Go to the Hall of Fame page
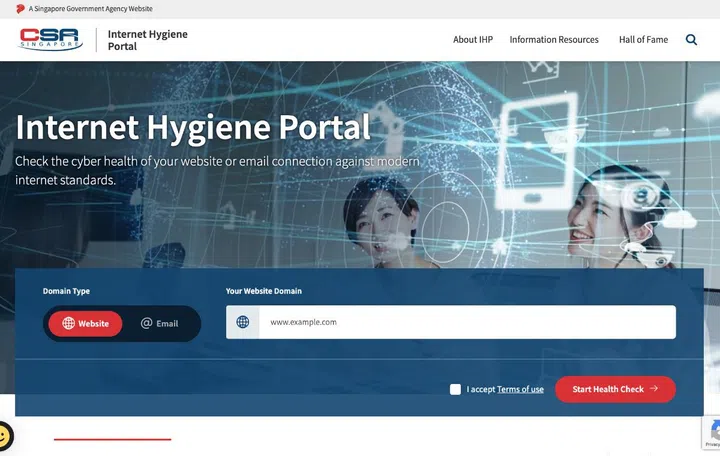This screenshot has height=456, width=720. (643, 40)
